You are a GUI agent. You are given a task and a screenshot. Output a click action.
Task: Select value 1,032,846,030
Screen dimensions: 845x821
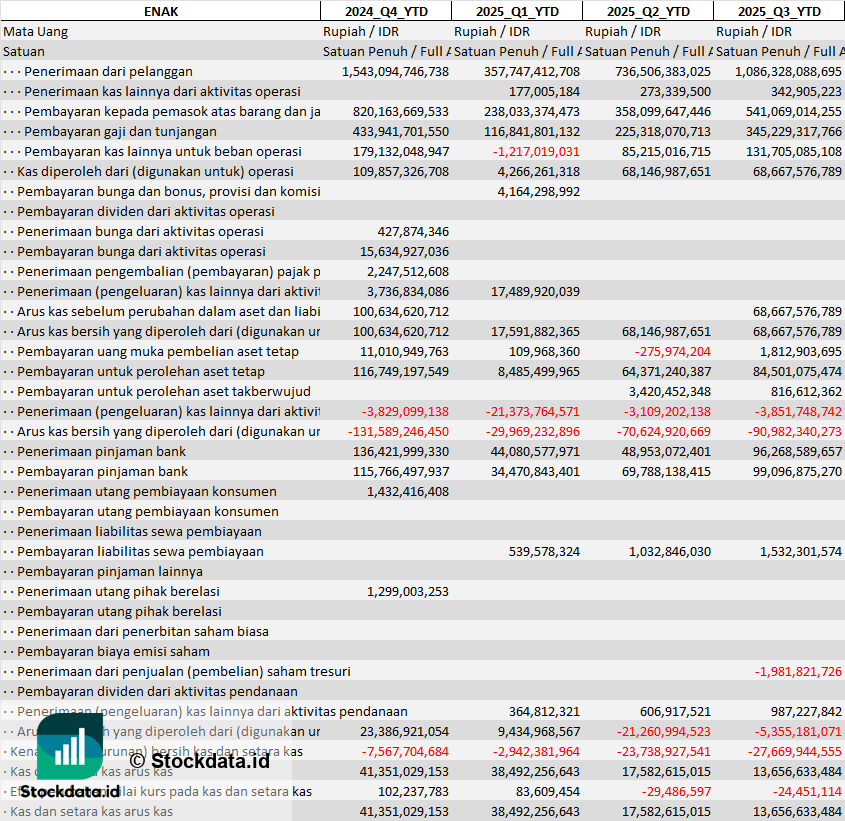coord(670,551)
